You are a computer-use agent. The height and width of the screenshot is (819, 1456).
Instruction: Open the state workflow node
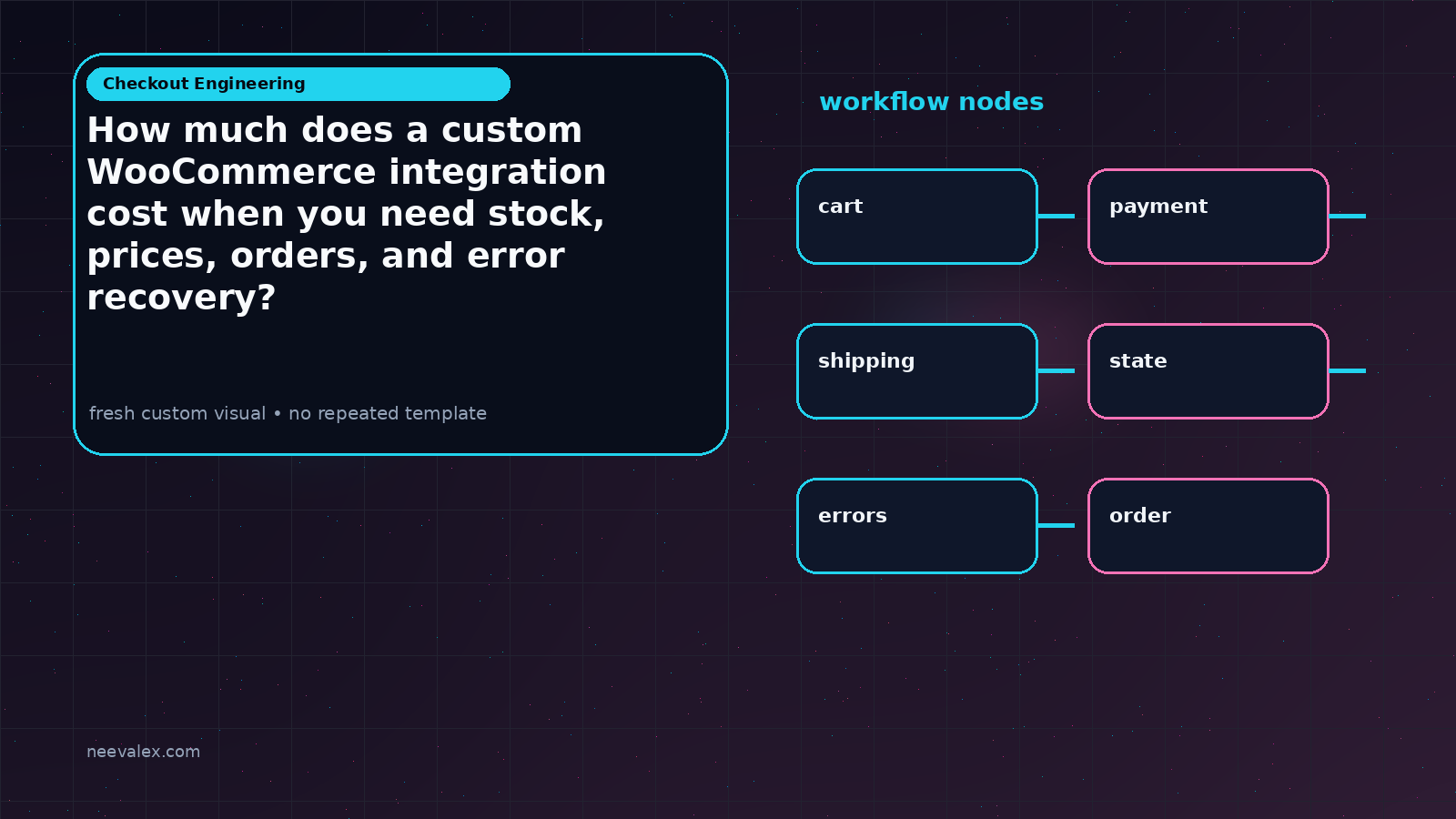1208,371
